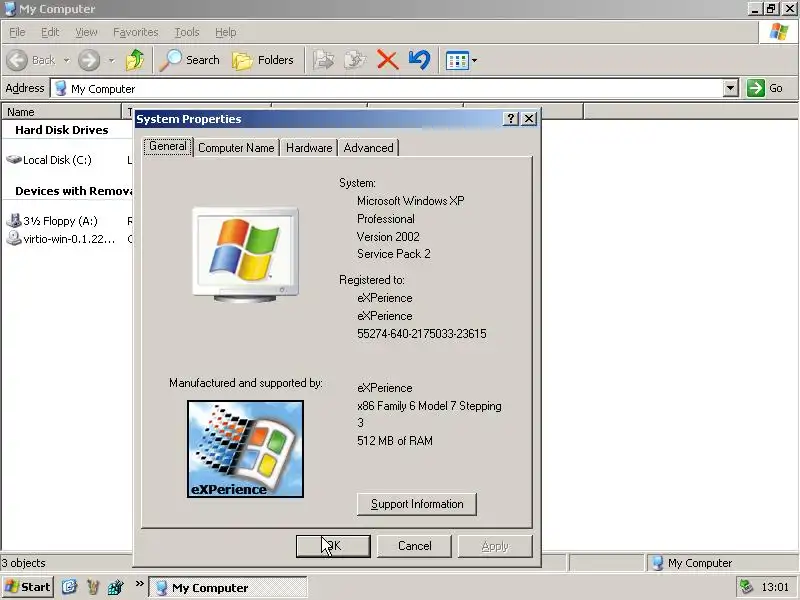Minimize the My Computer window

tap(755, 8)
